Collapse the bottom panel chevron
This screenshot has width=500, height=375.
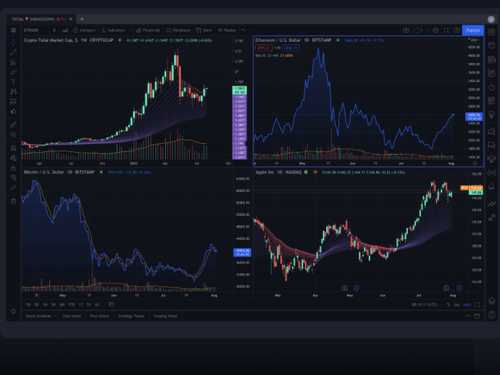[467, 316]
